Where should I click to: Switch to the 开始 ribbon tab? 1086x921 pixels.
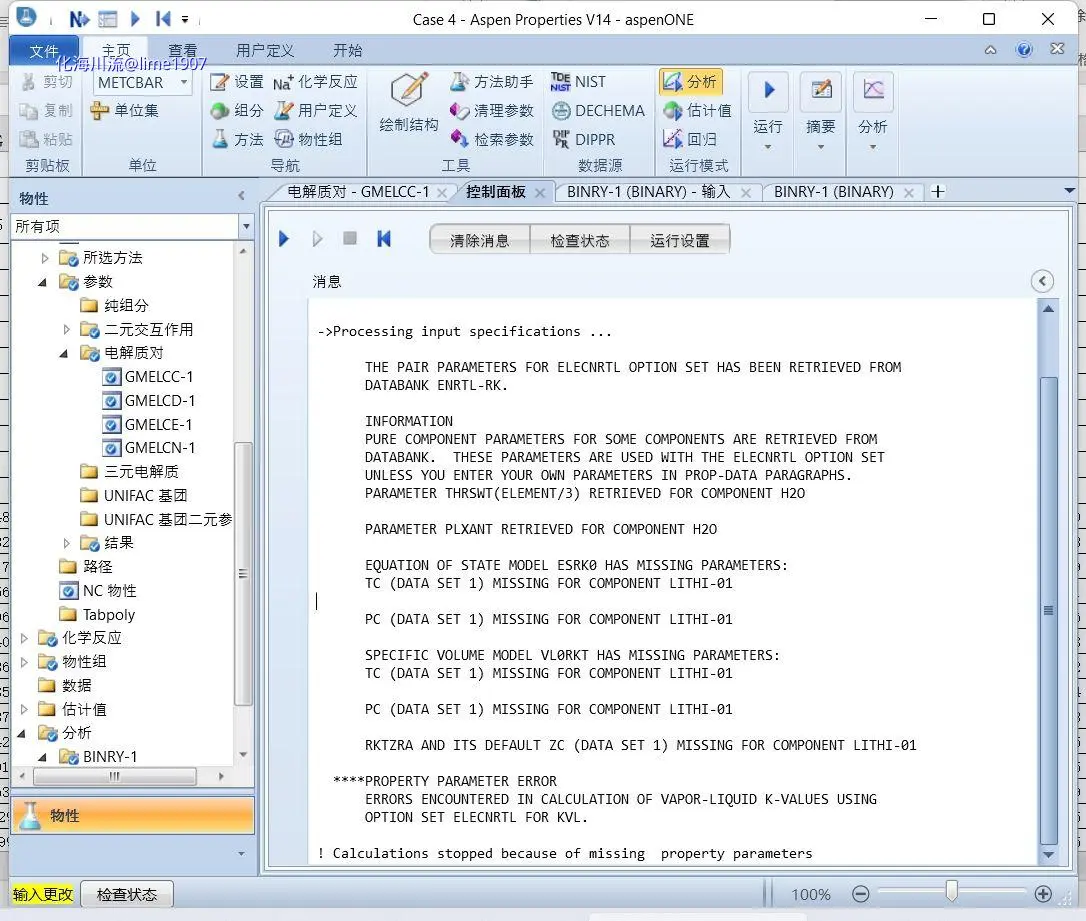[348, 51]
